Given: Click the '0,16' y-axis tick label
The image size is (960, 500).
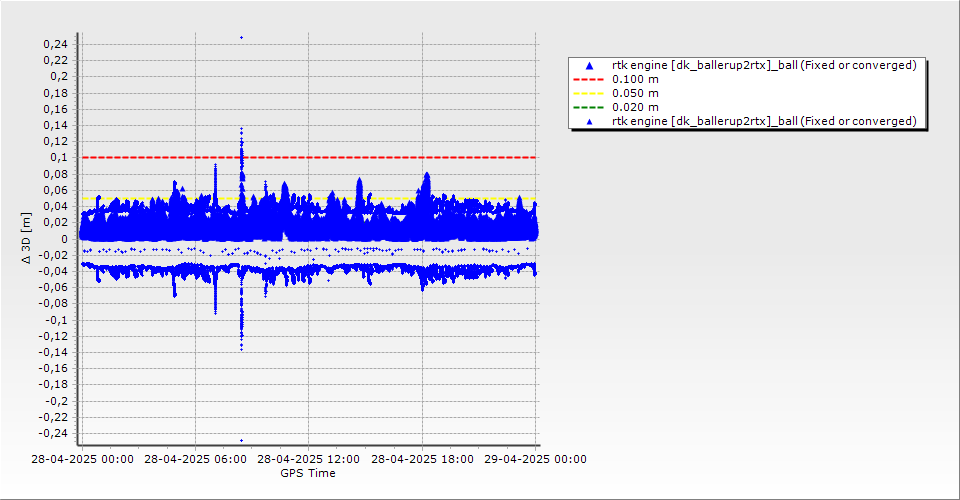Looking at the screenshot, I should [x=55, y=109].
